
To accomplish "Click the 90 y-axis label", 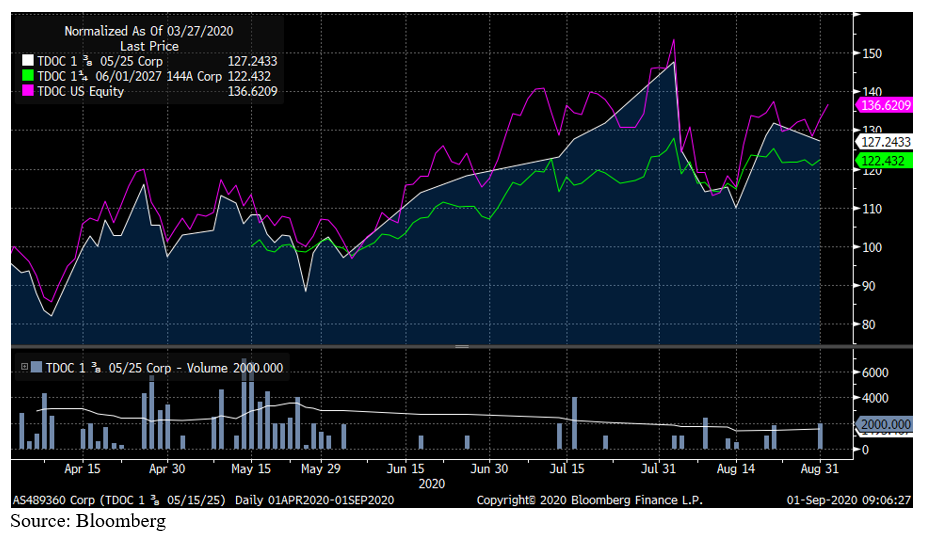I will [869, 286].
